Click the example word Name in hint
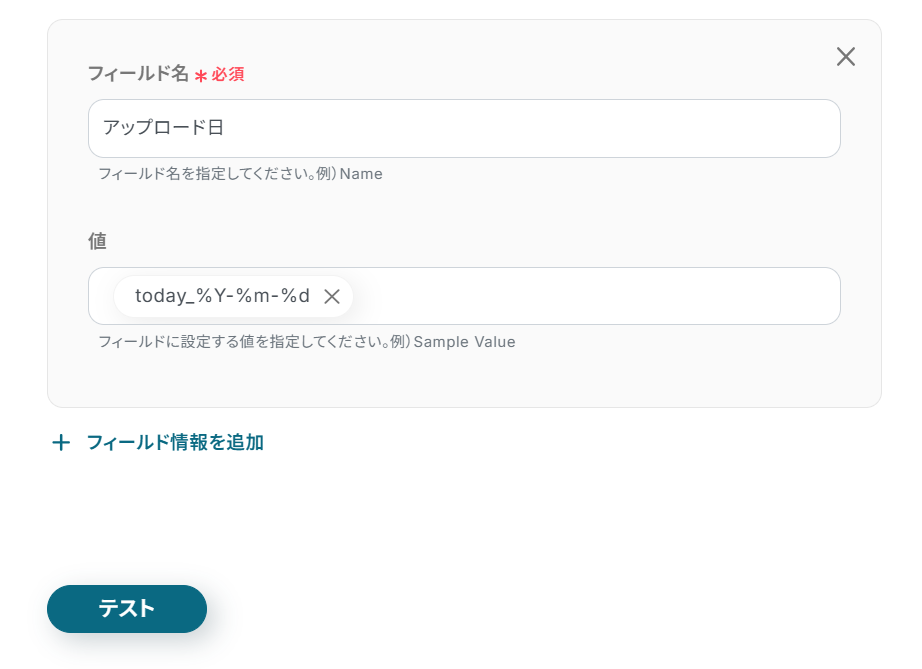 (x=361, y=174)
